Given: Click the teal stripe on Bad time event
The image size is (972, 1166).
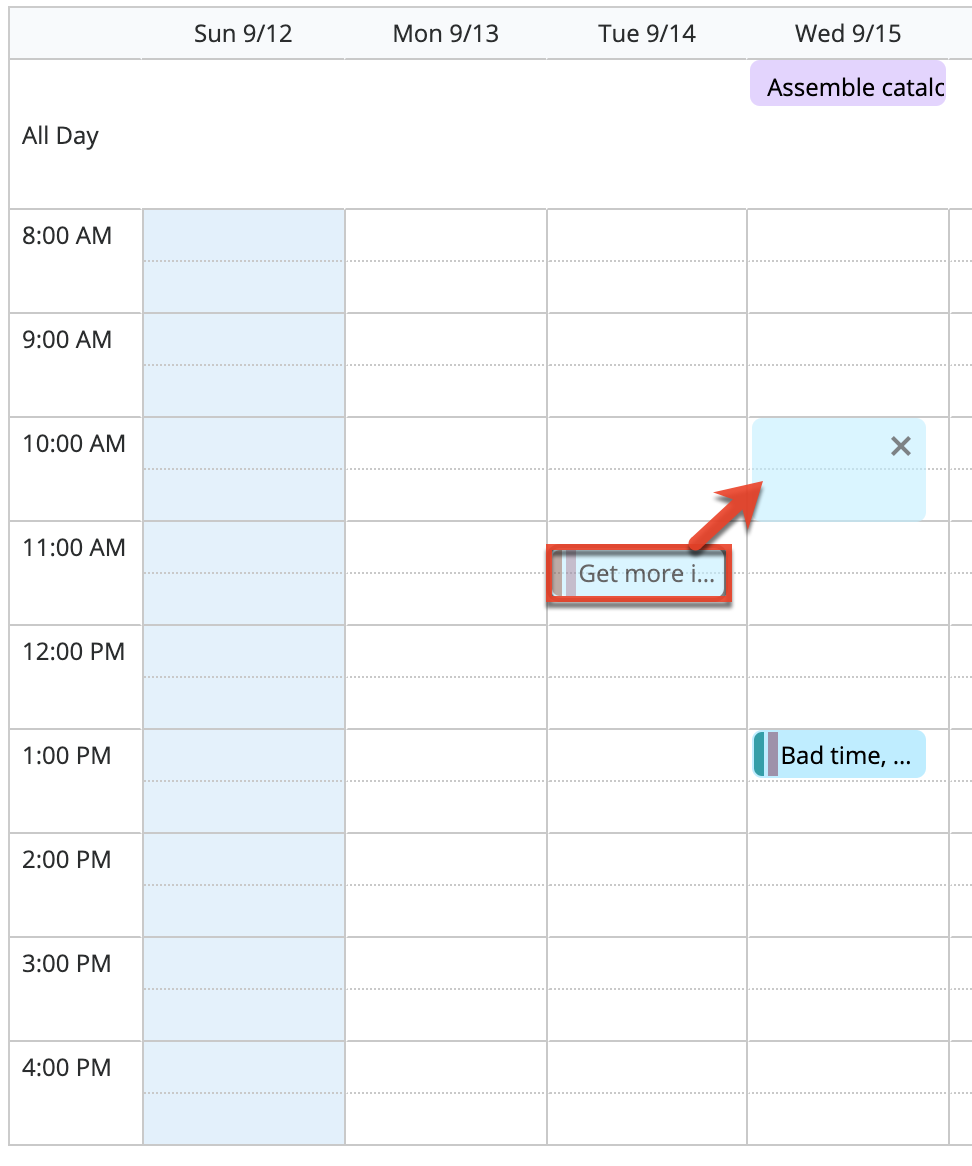Looking at the screenshot, I should tap(759, 754).
